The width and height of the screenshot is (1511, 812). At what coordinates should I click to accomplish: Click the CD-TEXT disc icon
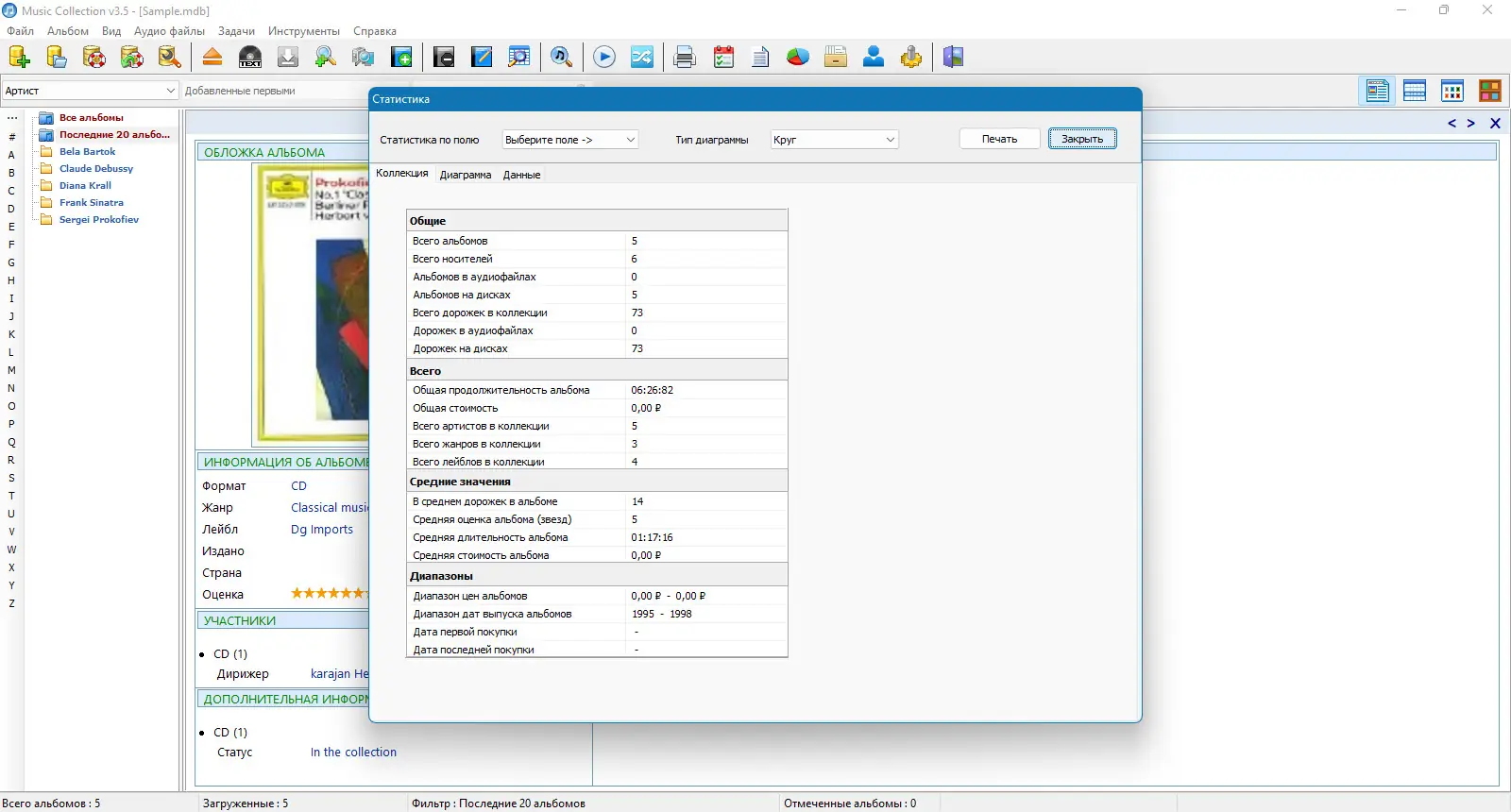pyautogui.click(x=250, y=58)
